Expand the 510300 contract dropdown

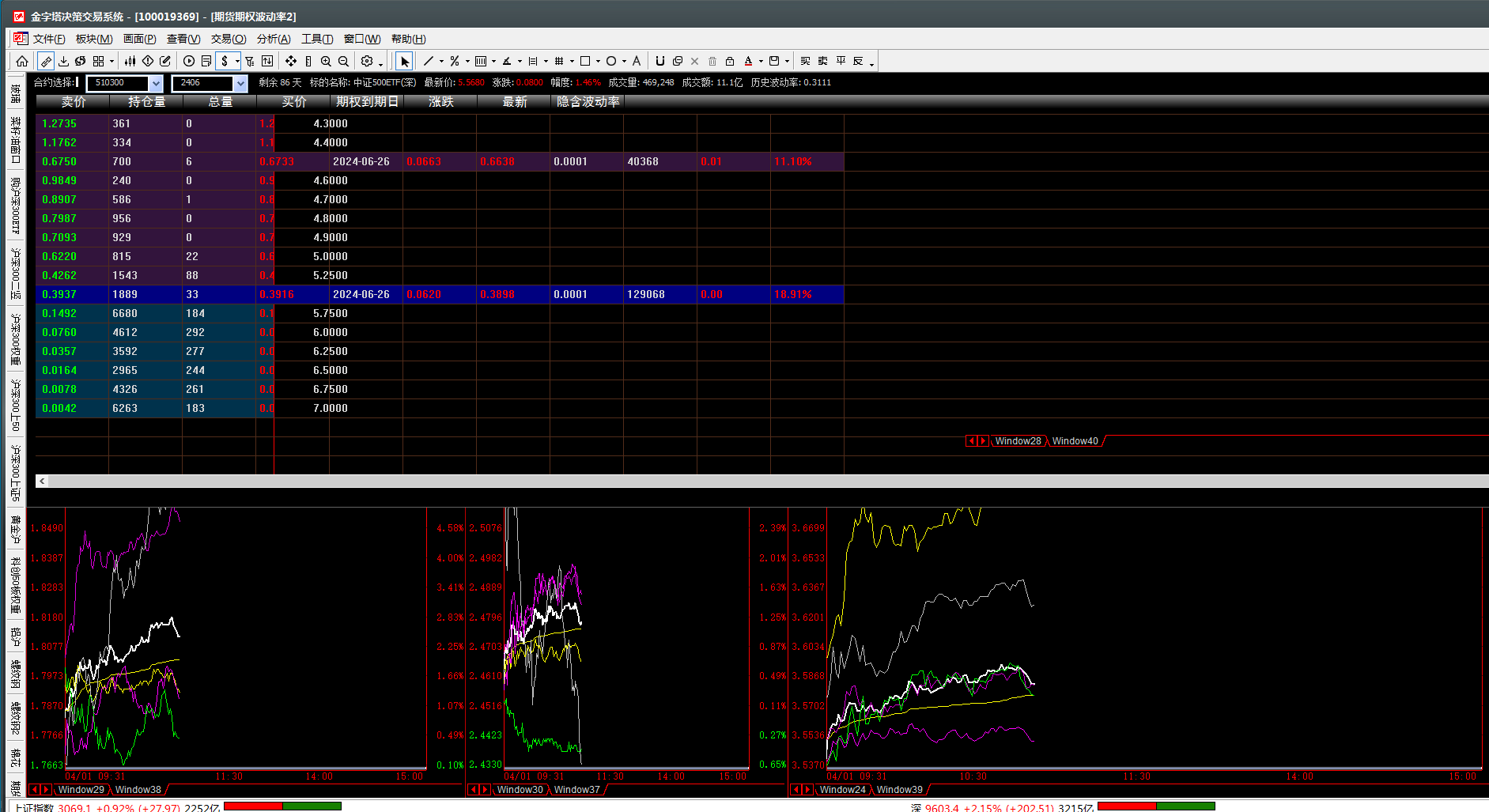pos(156,83)
